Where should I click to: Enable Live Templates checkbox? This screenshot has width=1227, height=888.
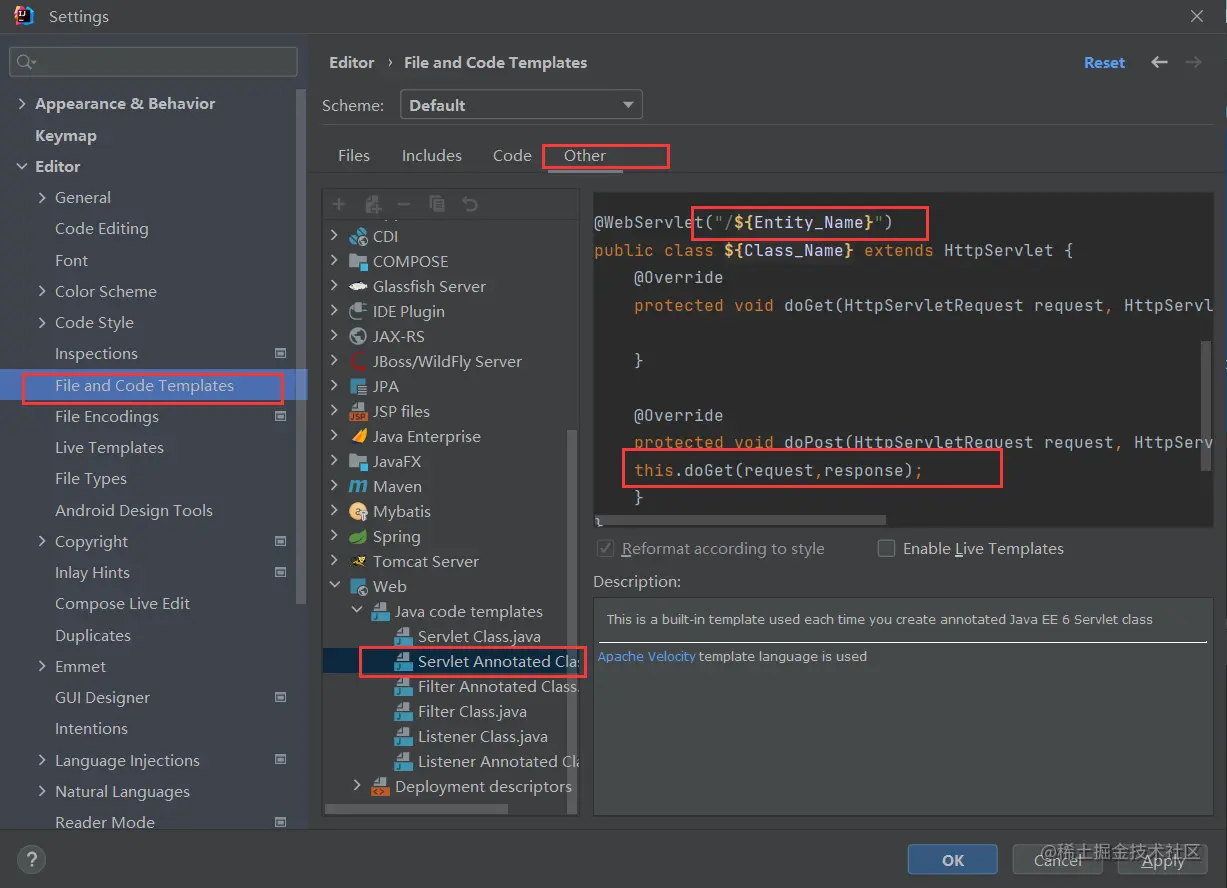coord(886,548)
